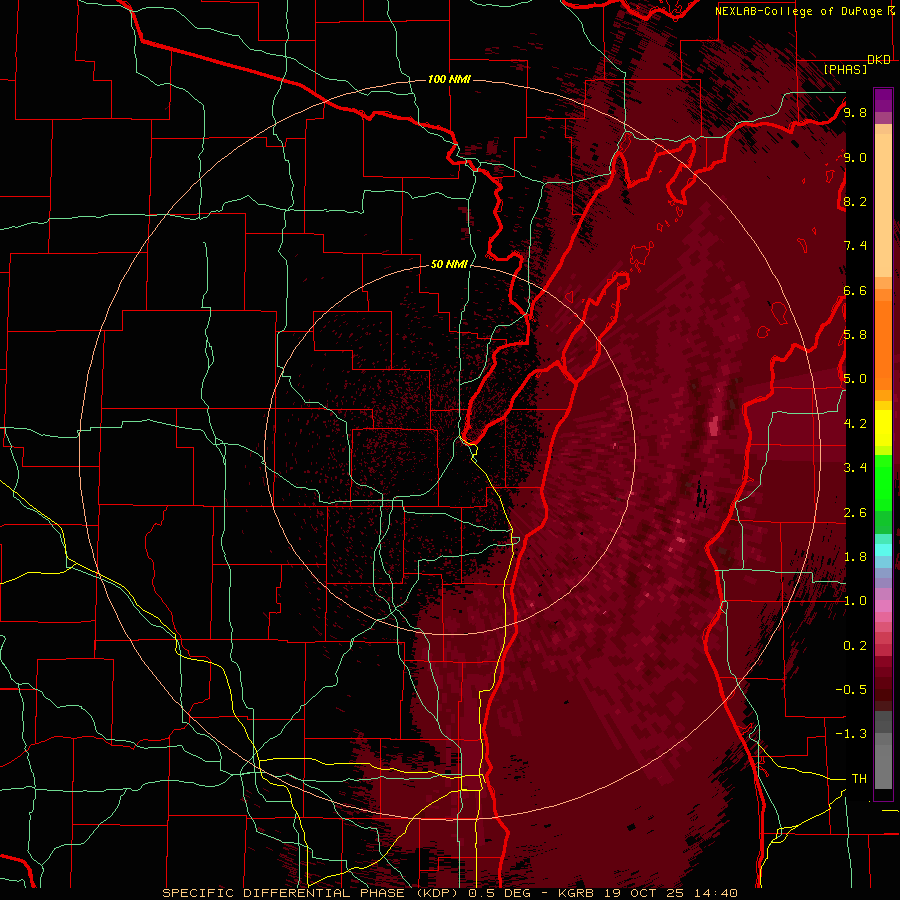900x900 pixels.
Task: Click the TH threshold label on the scale
Action: 859,778
